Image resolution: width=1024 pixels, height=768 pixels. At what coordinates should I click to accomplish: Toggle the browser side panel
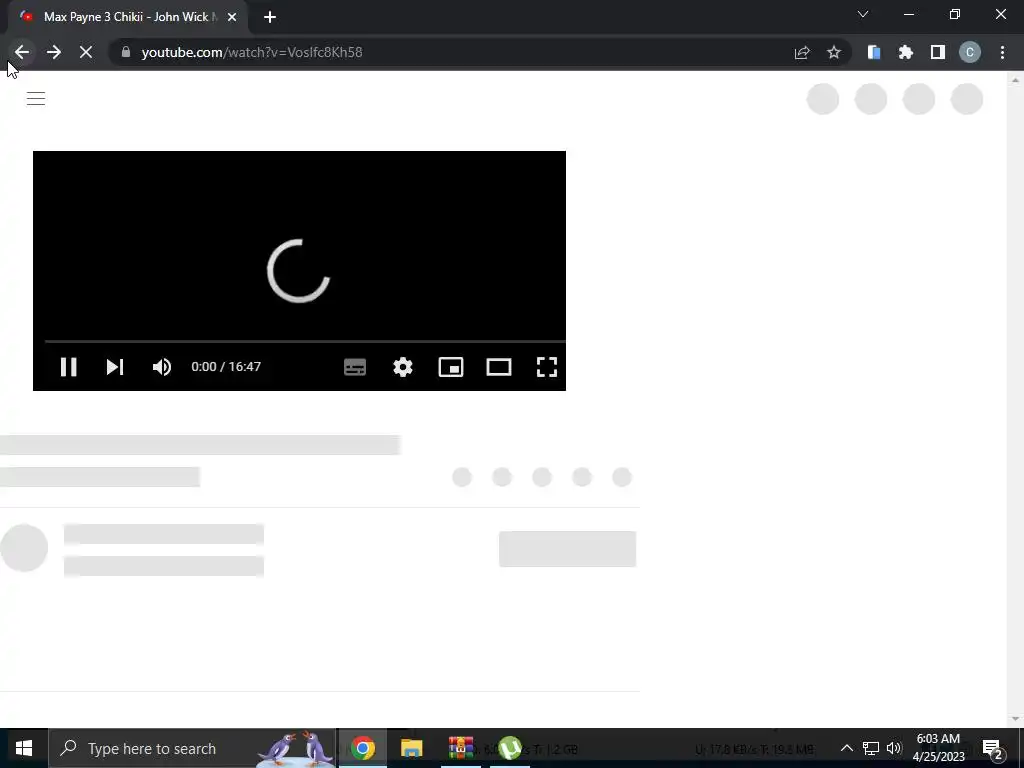[938, 52]
